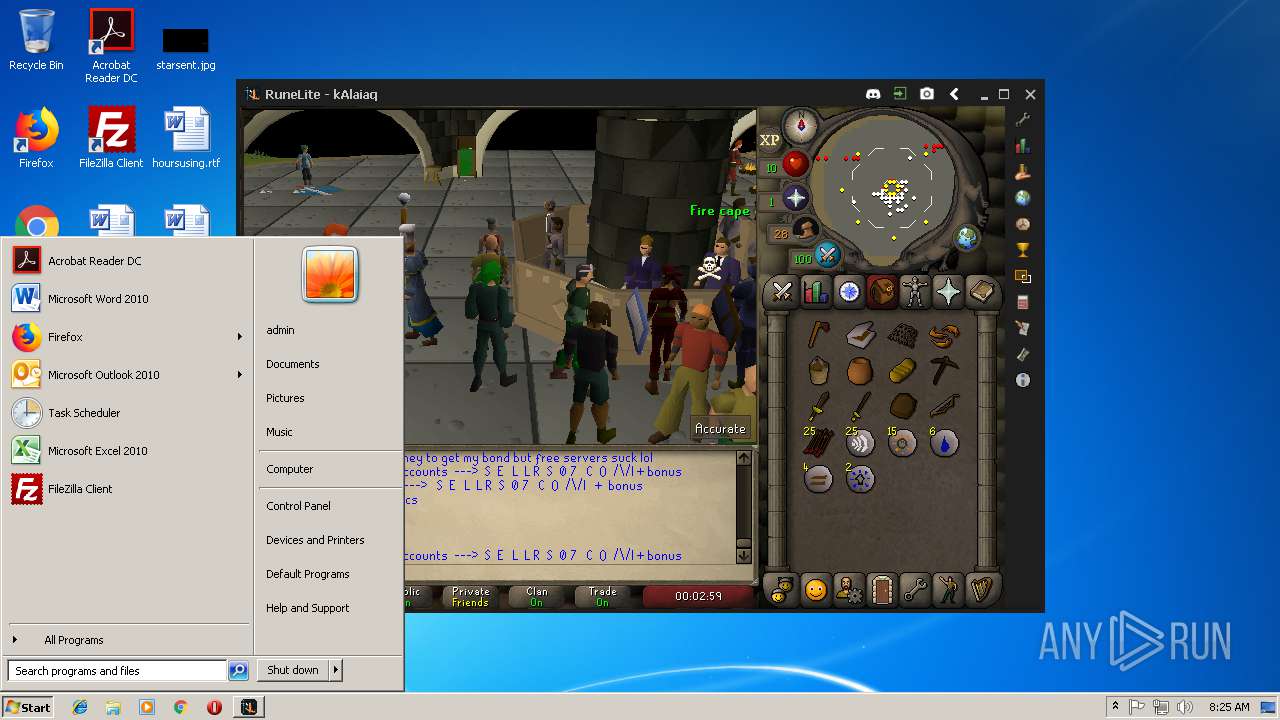The width and height of the screenshot is (1280, 720).
Task: Select the shortbow in inventory
Action: [944, 406]
